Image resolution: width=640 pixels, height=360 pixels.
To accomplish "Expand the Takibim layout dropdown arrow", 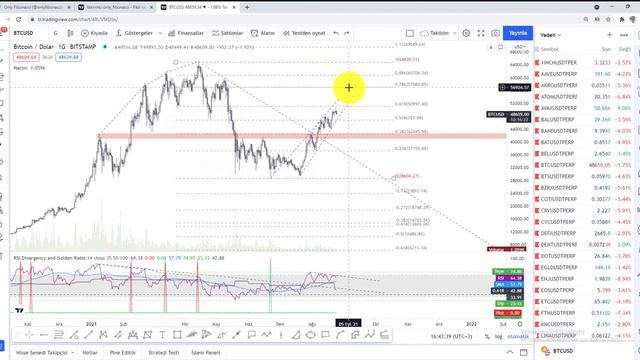I will 454,33.
